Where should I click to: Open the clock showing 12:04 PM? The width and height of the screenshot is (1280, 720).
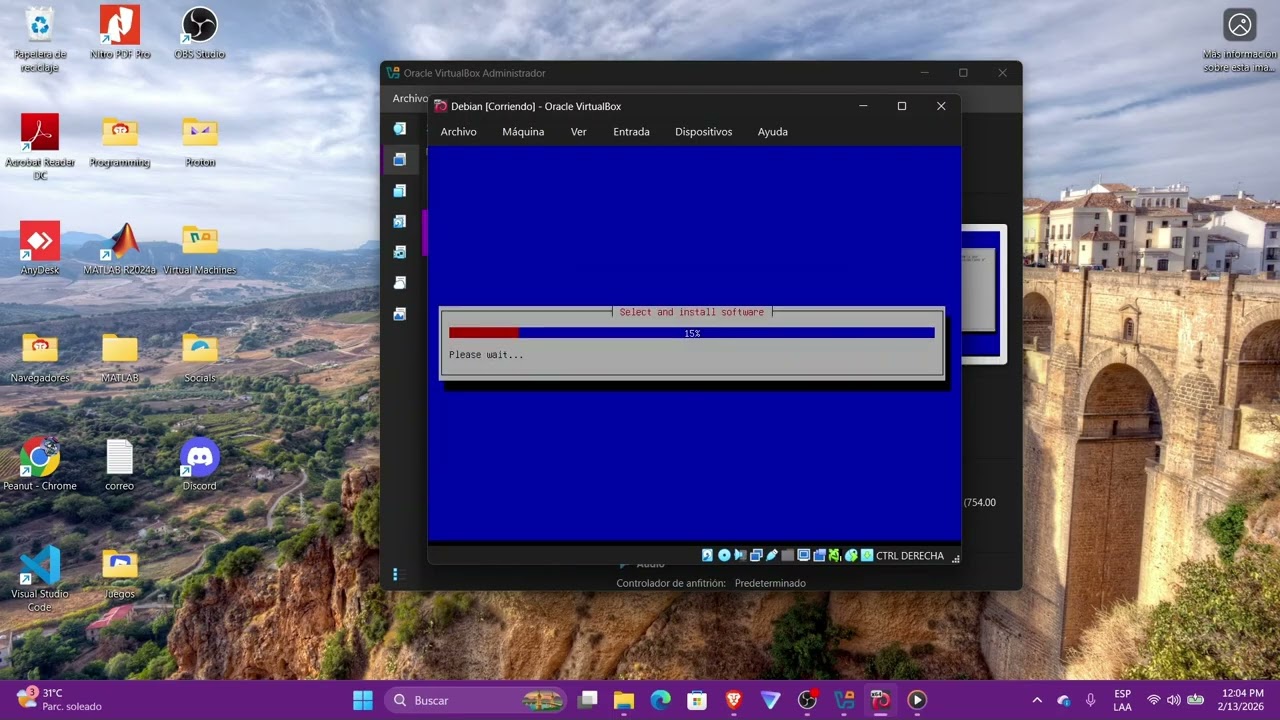[x=1241, y=700]
